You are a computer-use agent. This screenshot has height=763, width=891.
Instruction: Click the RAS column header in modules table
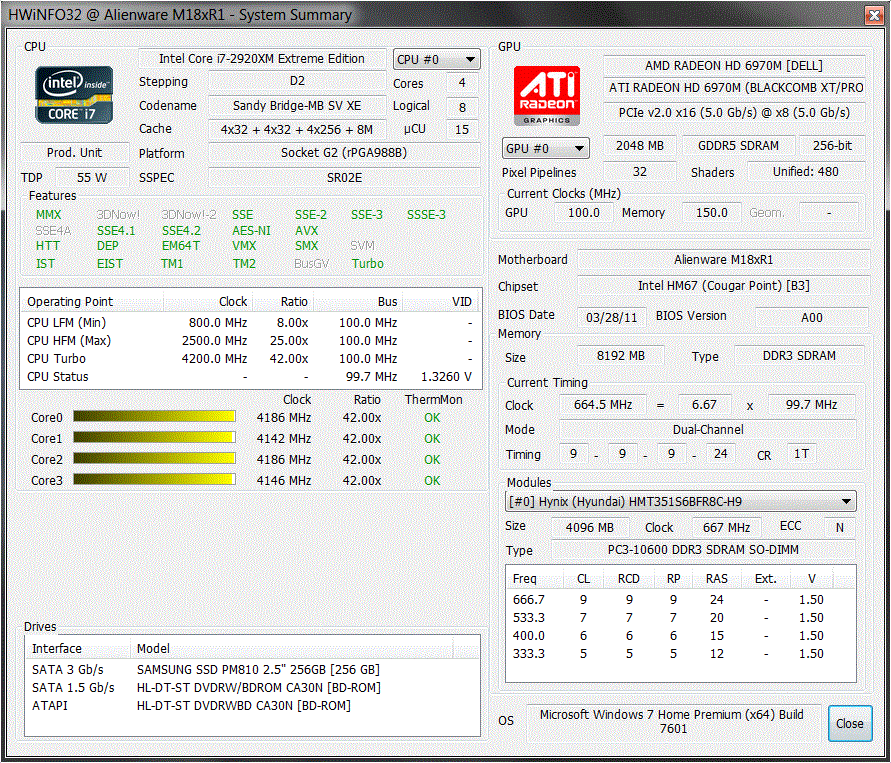717,578
